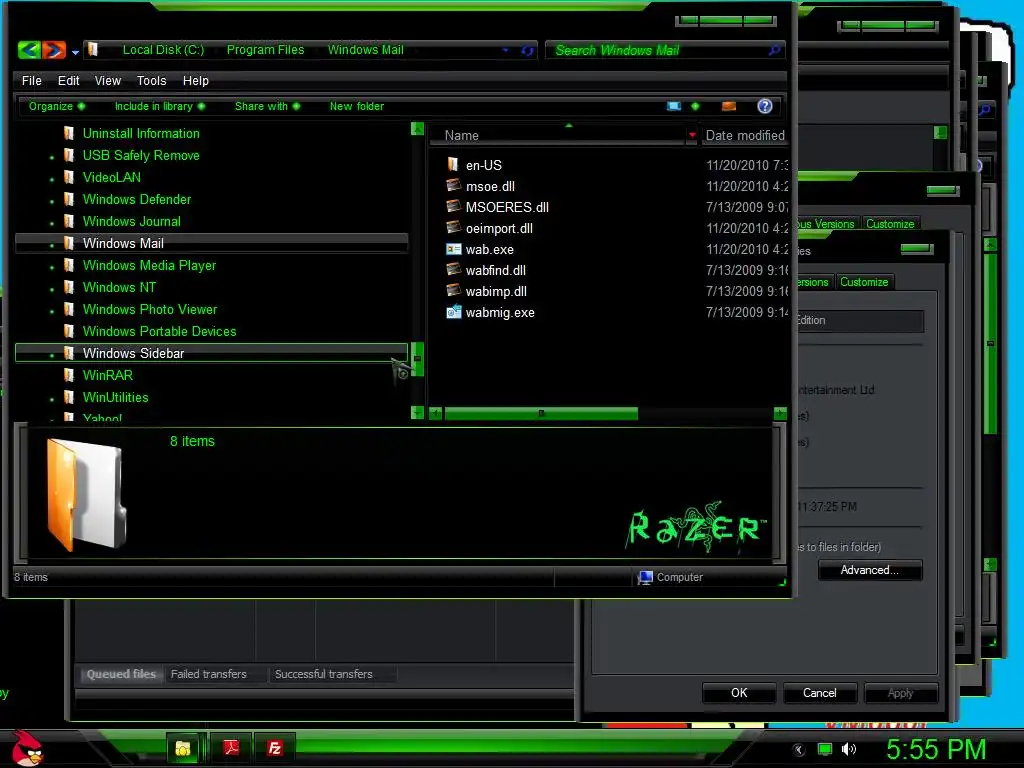Select the Windows NT folder
Image resolution: width=1024 pixels, height=768 pixels.
coord(119,287)
